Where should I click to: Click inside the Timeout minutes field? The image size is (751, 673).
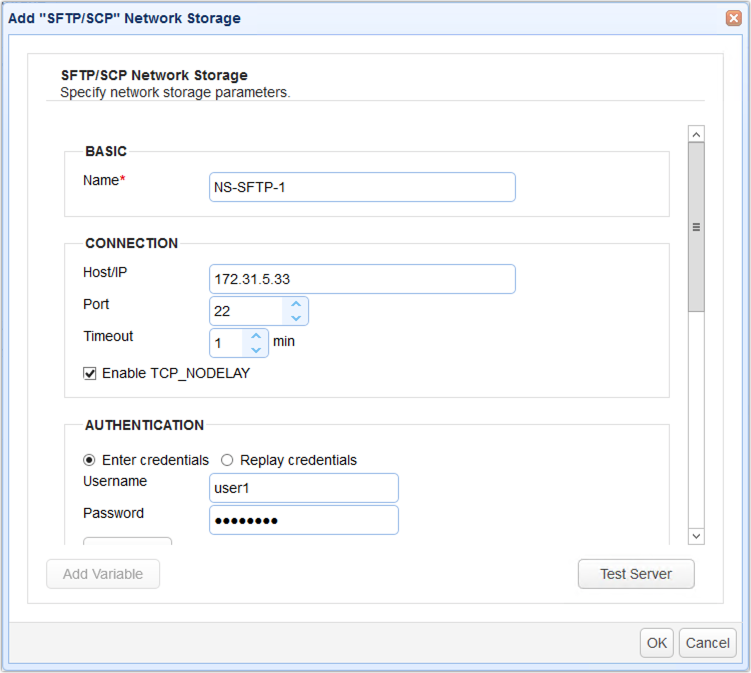pyautogui.click(x=226, y=343)
